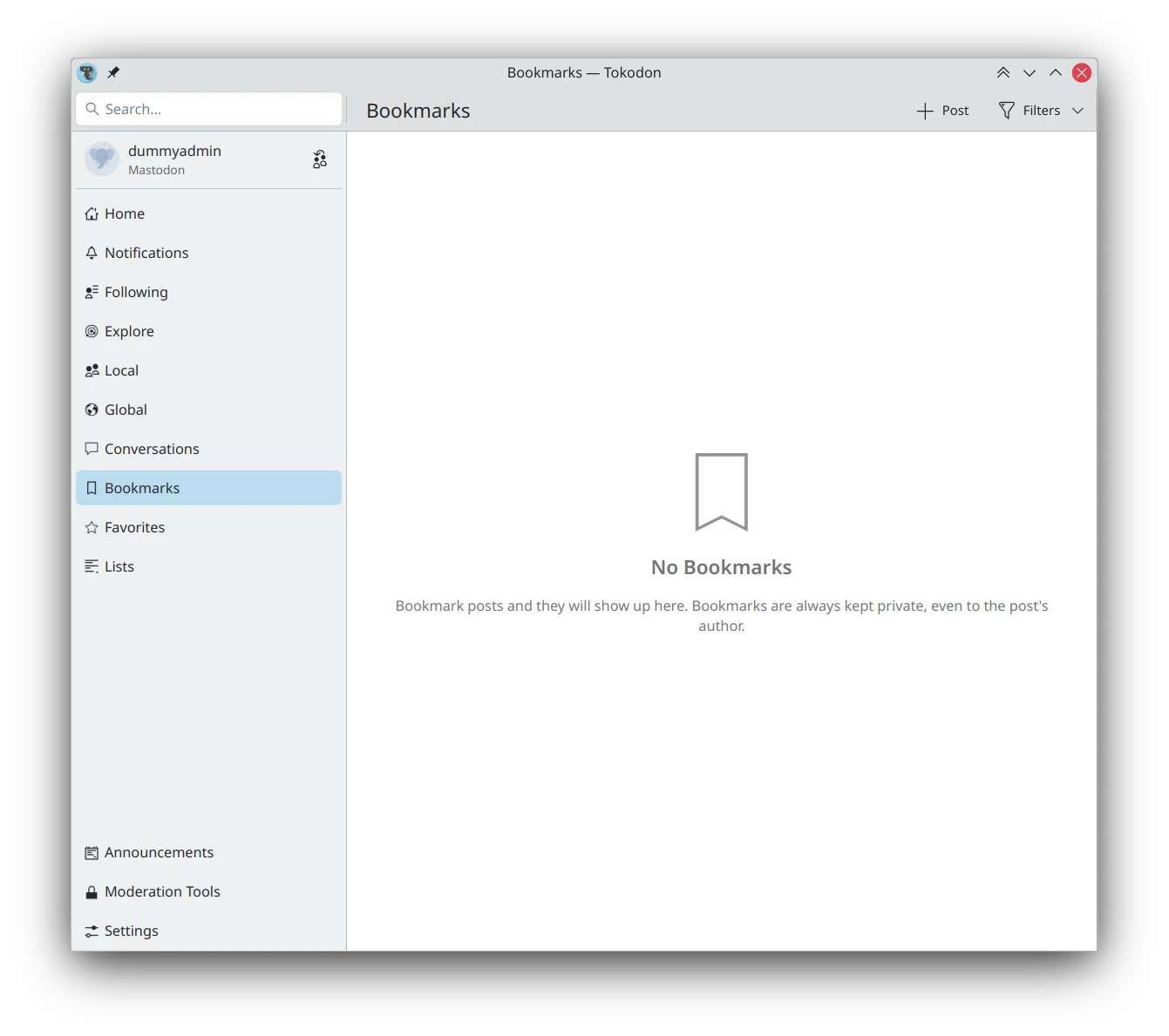Viewport: 1169px width, 1036px height.
Task: Minimize the Tokodon window
Action: (1030, 73)
